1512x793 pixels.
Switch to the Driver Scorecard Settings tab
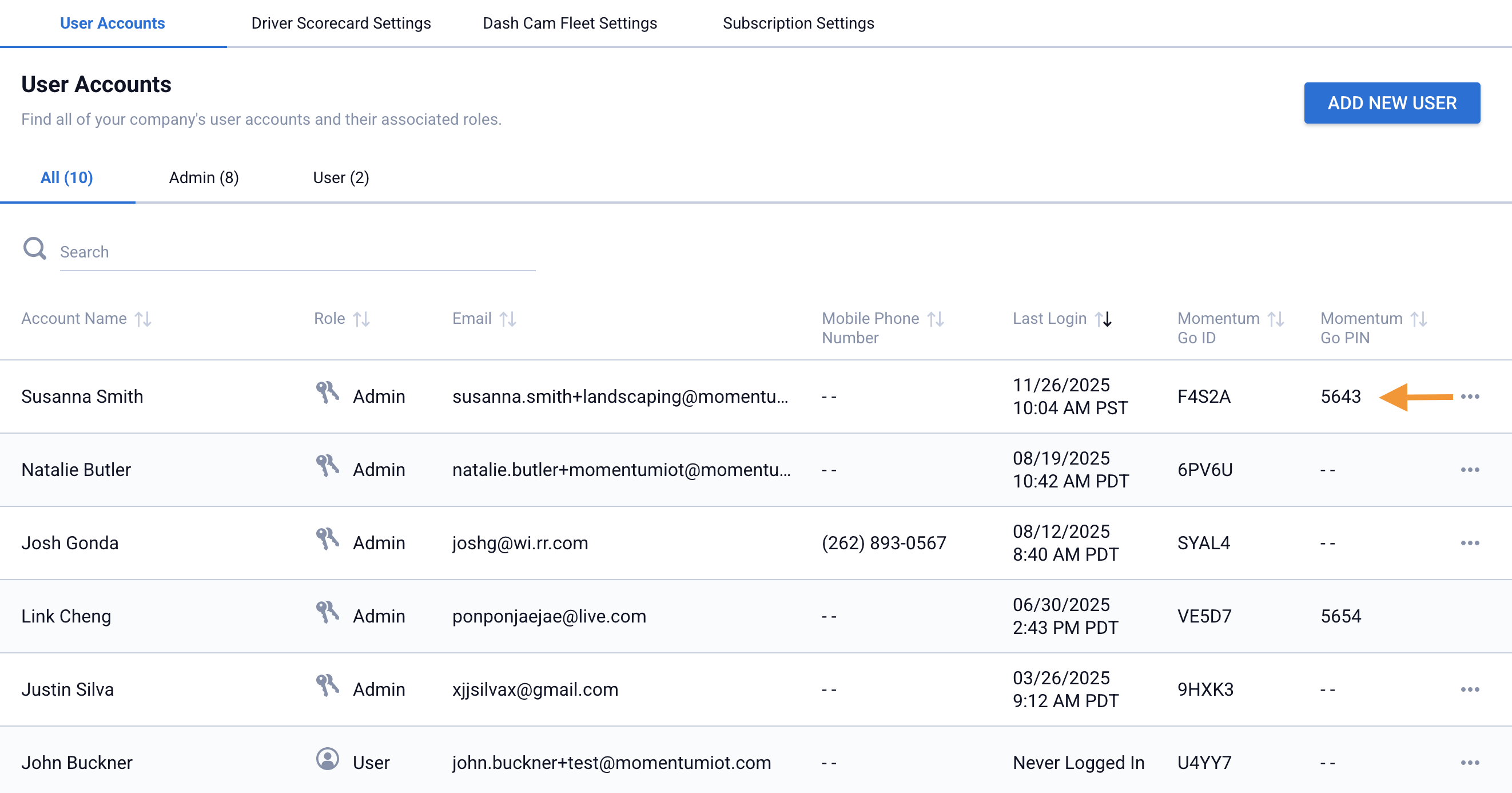point(341,23)
